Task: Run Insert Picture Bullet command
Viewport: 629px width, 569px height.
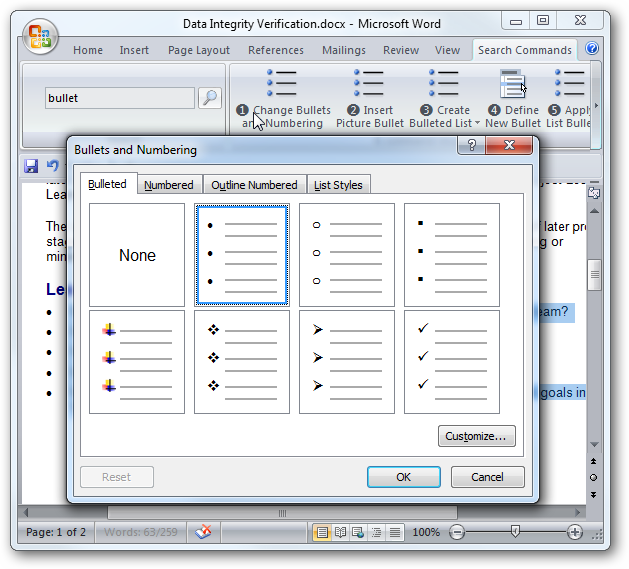Action: (369, 99)
